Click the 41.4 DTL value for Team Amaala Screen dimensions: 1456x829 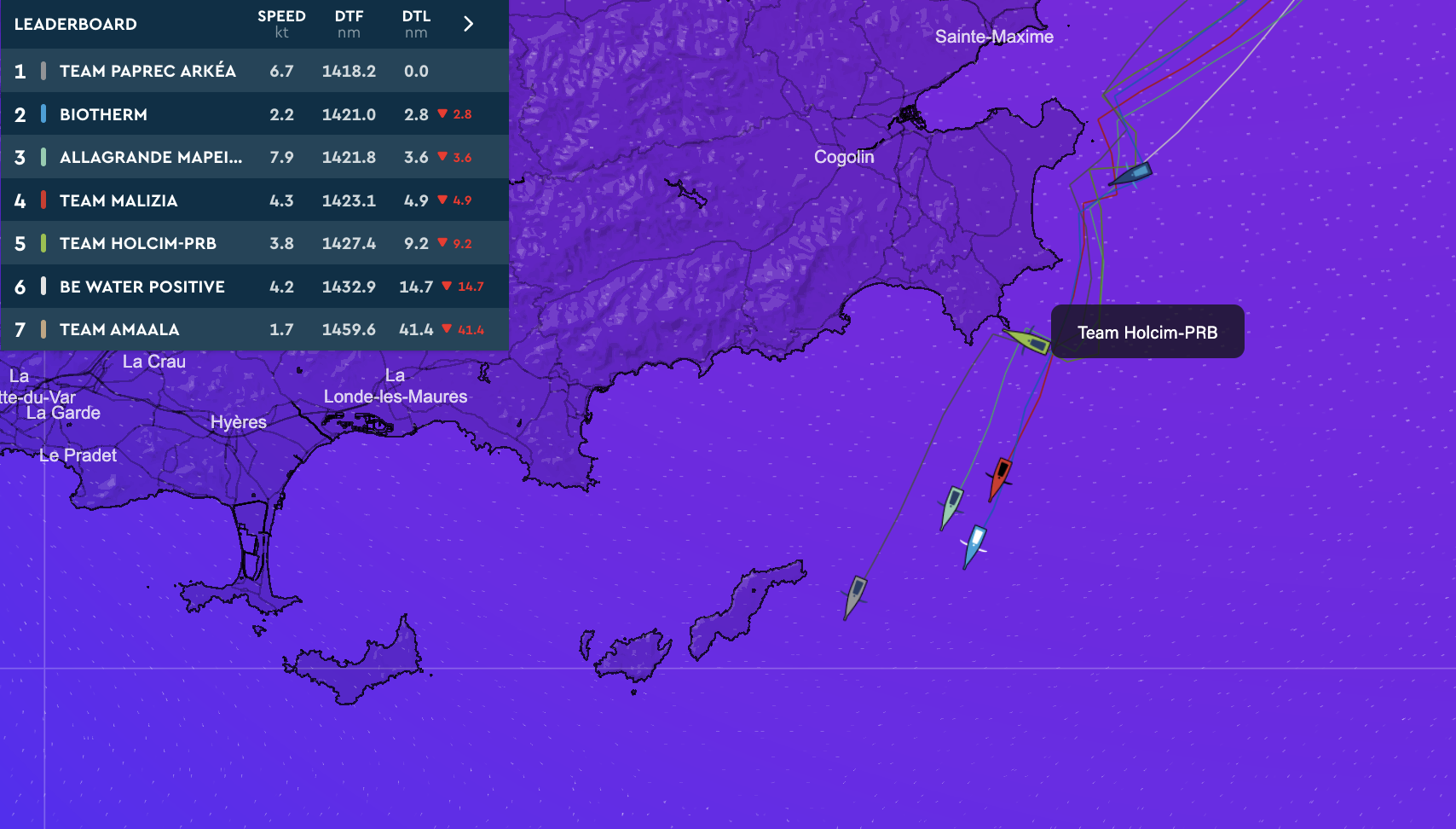click(416, 329)
